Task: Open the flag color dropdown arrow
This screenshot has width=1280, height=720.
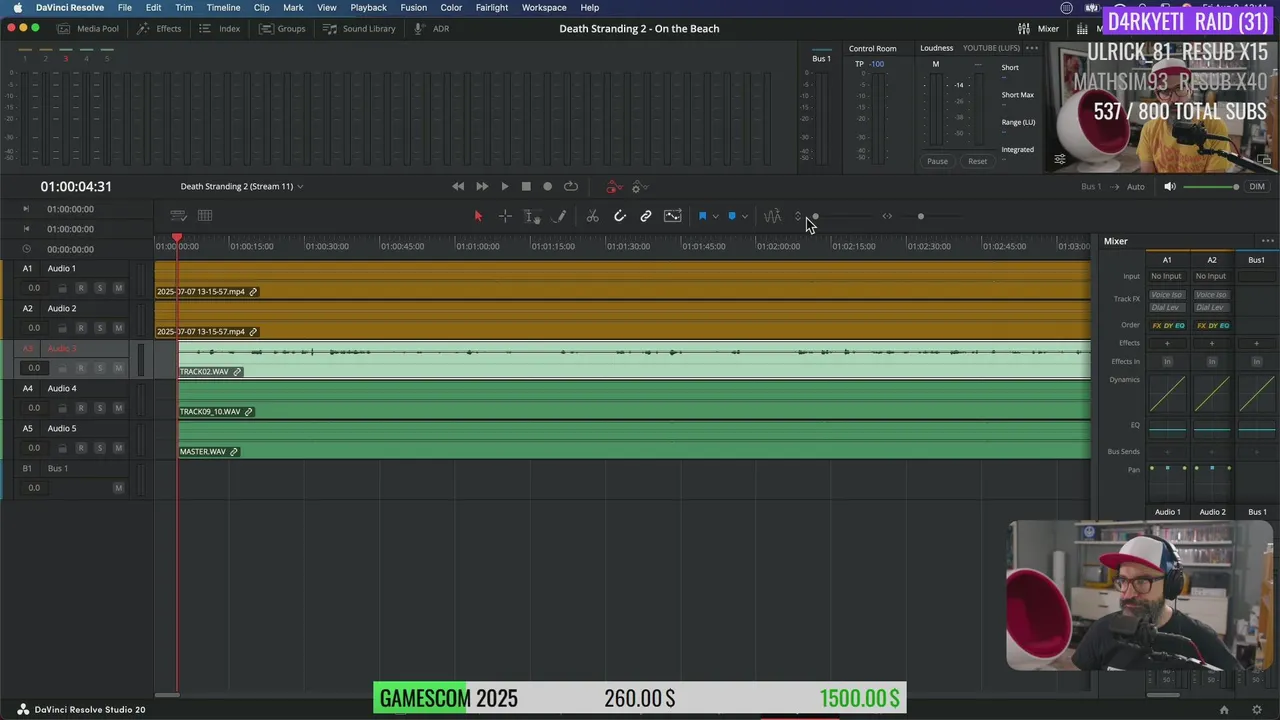Action: pos(715,216)
